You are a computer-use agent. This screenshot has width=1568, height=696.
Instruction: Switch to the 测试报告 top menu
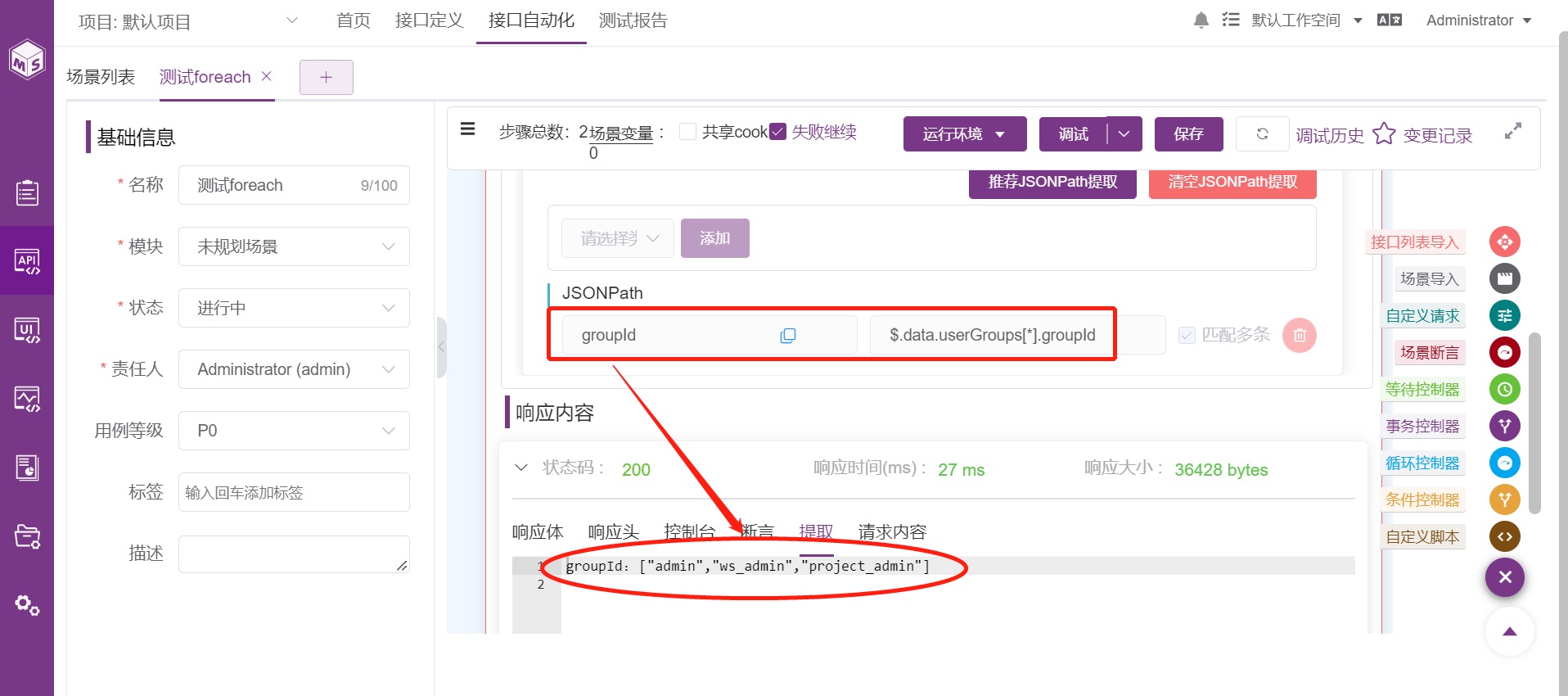coord(633,20)
